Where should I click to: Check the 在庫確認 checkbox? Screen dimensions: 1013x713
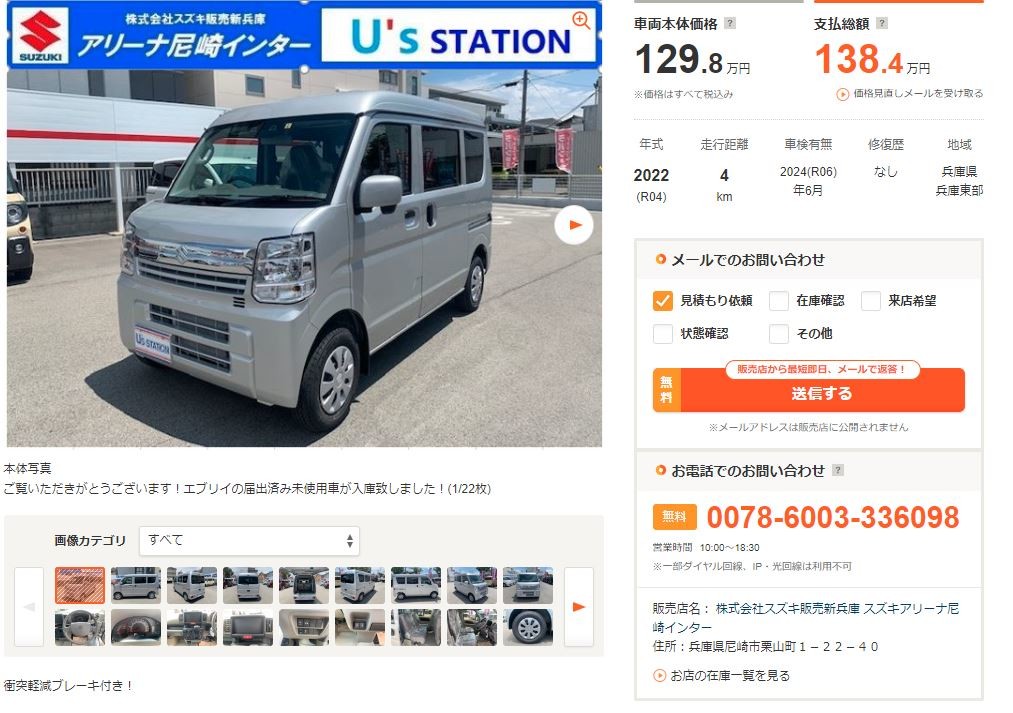[778, 300]
